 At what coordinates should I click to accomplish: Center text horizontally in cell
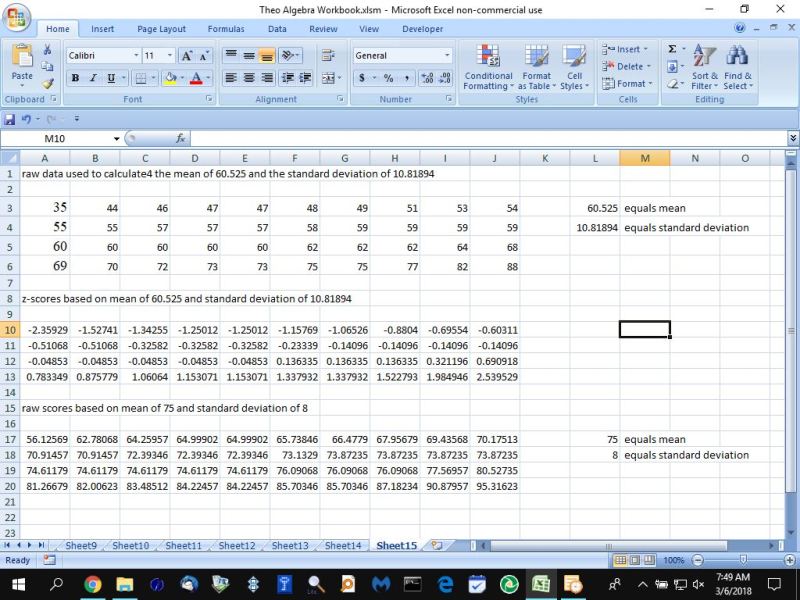(x=249, y=78)
